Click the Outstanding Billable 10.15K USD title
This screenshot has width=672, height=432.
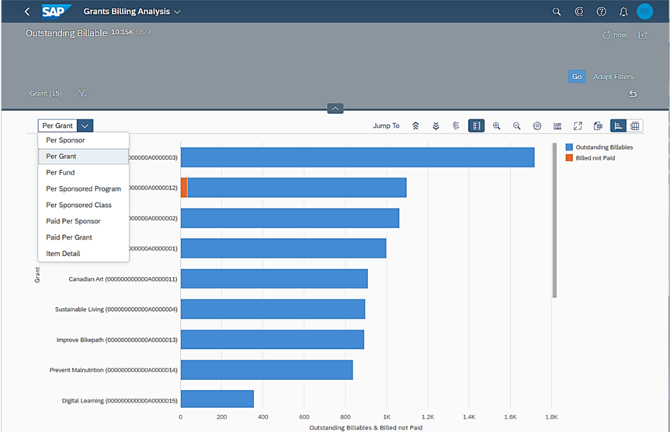click(x=87, y=33)
